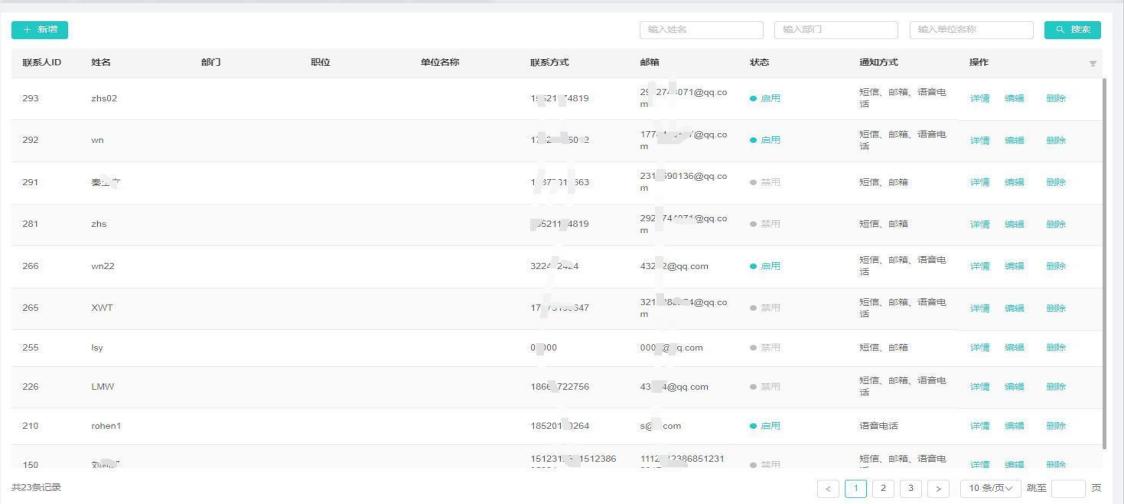Click 删除 to delete contact wn22
1124x504 pixels.
1056,266
